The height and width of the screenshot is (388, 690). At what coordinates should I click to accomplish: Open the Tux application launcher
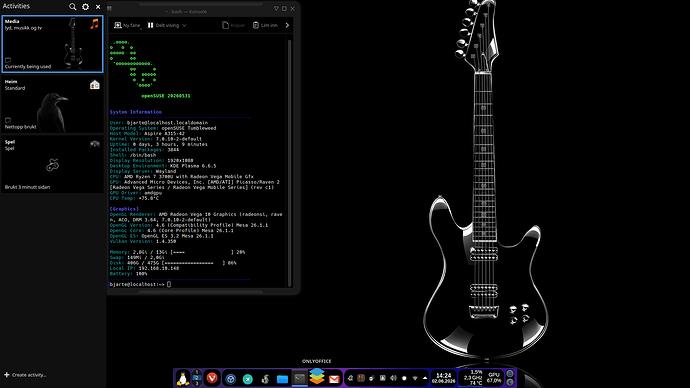coord(183,379)
